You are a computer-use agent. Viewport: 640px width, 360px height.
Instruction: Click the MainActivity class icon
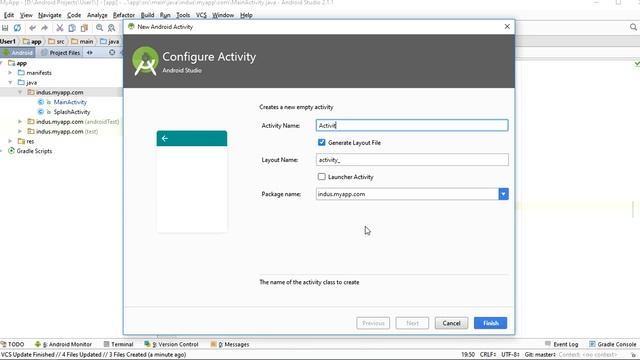(40, 102)
